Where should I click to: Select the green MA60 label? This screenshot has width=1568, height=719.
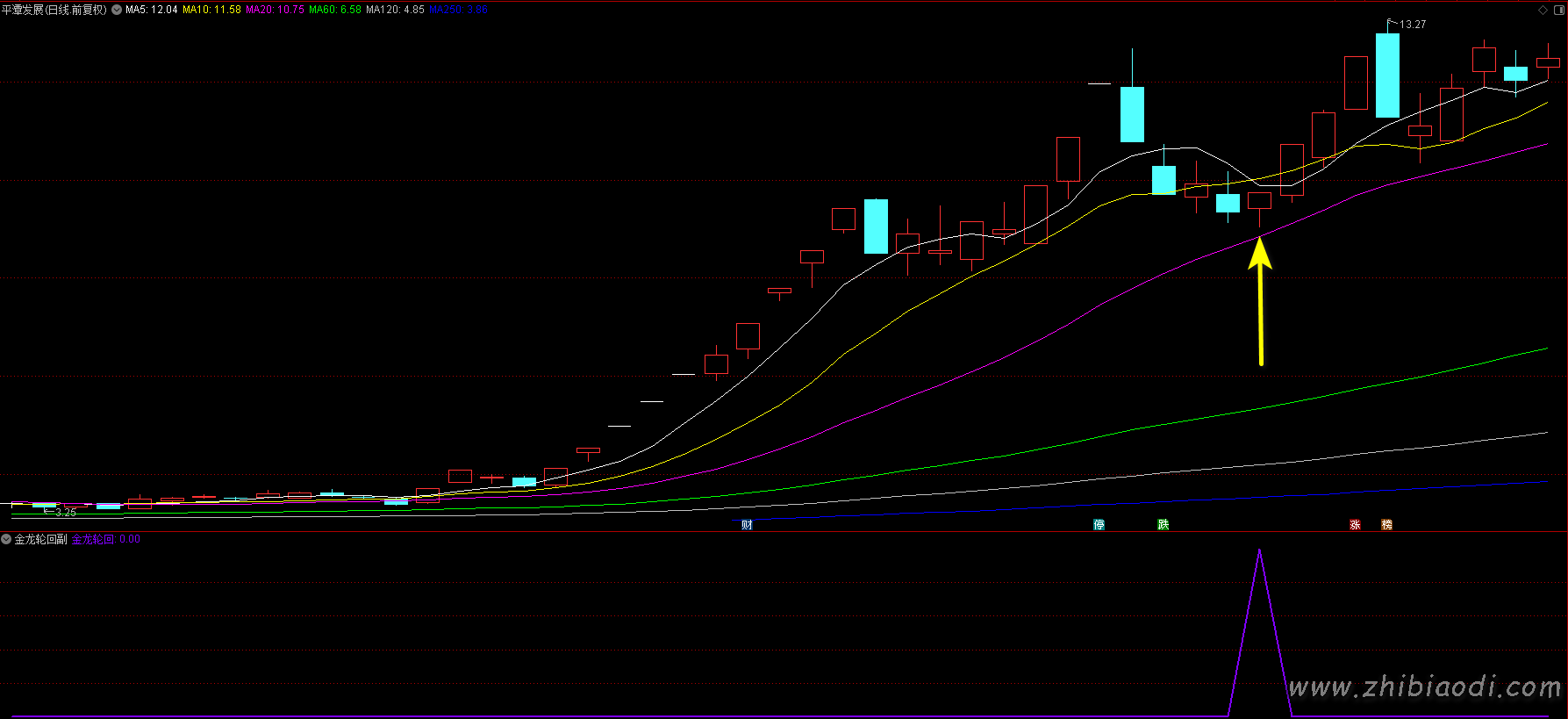[335, 10]
